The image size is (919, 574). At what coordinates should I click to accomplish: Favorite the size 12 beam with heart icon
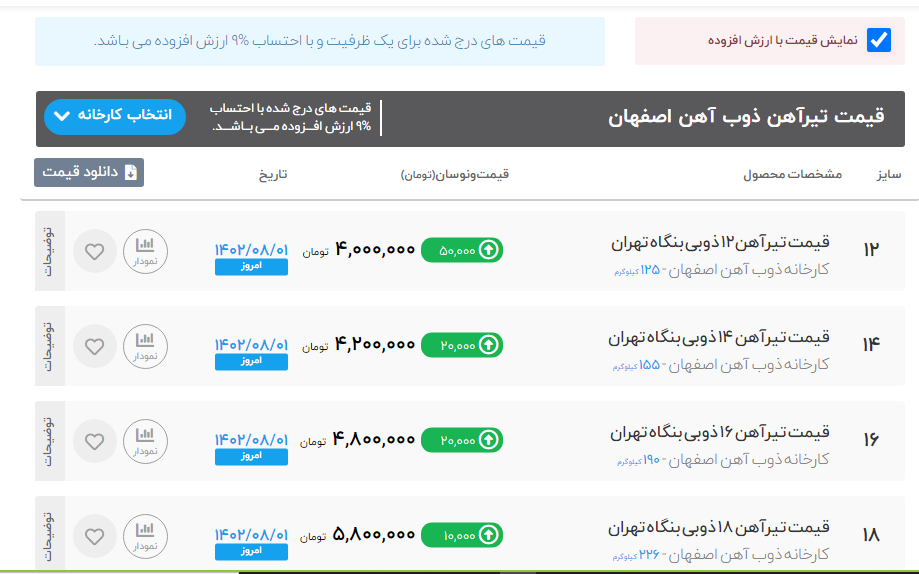95,251
